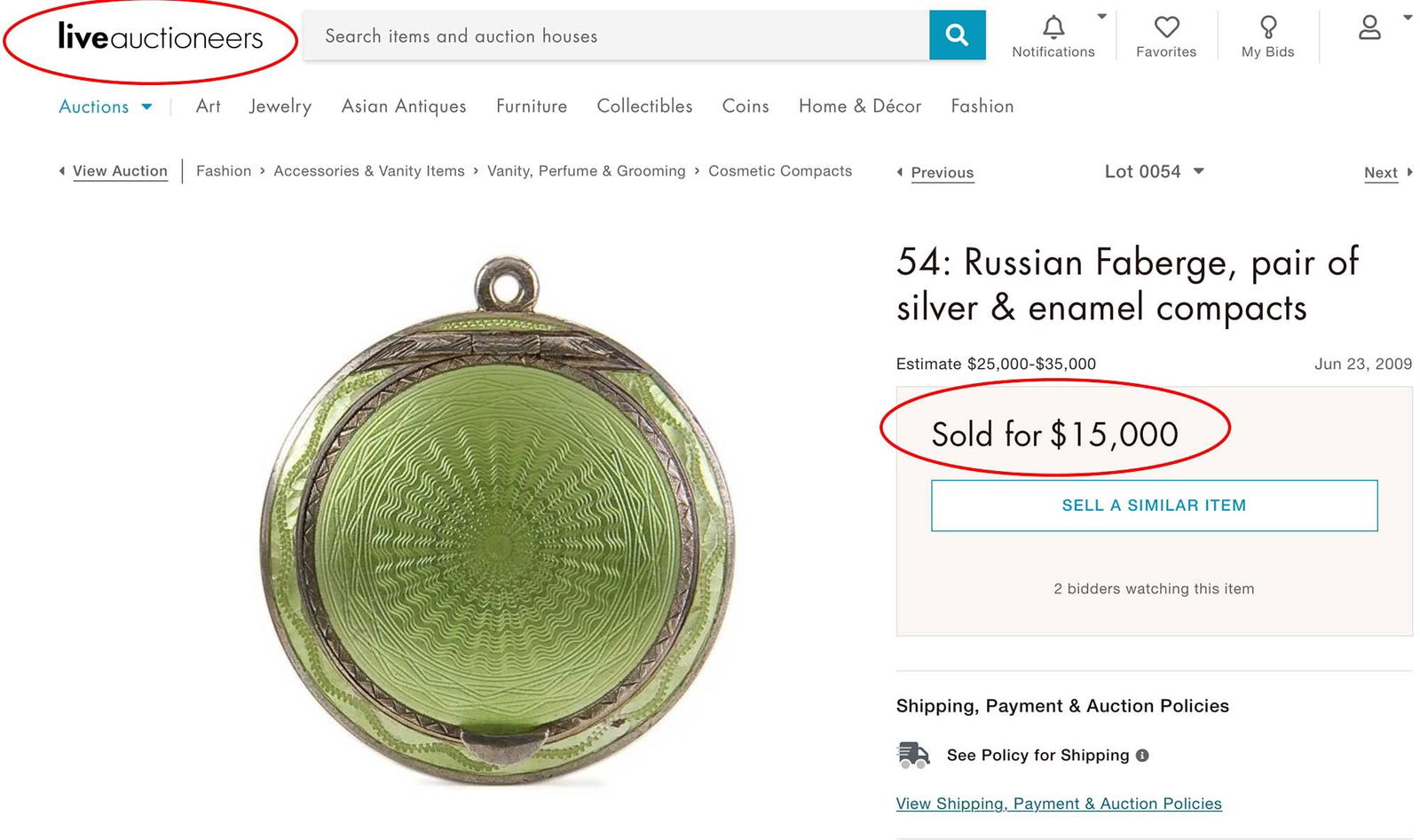Open the Jewelry category menu
Image resolution: width=1420 pixels, height=840 pixels.
[280, 106]
